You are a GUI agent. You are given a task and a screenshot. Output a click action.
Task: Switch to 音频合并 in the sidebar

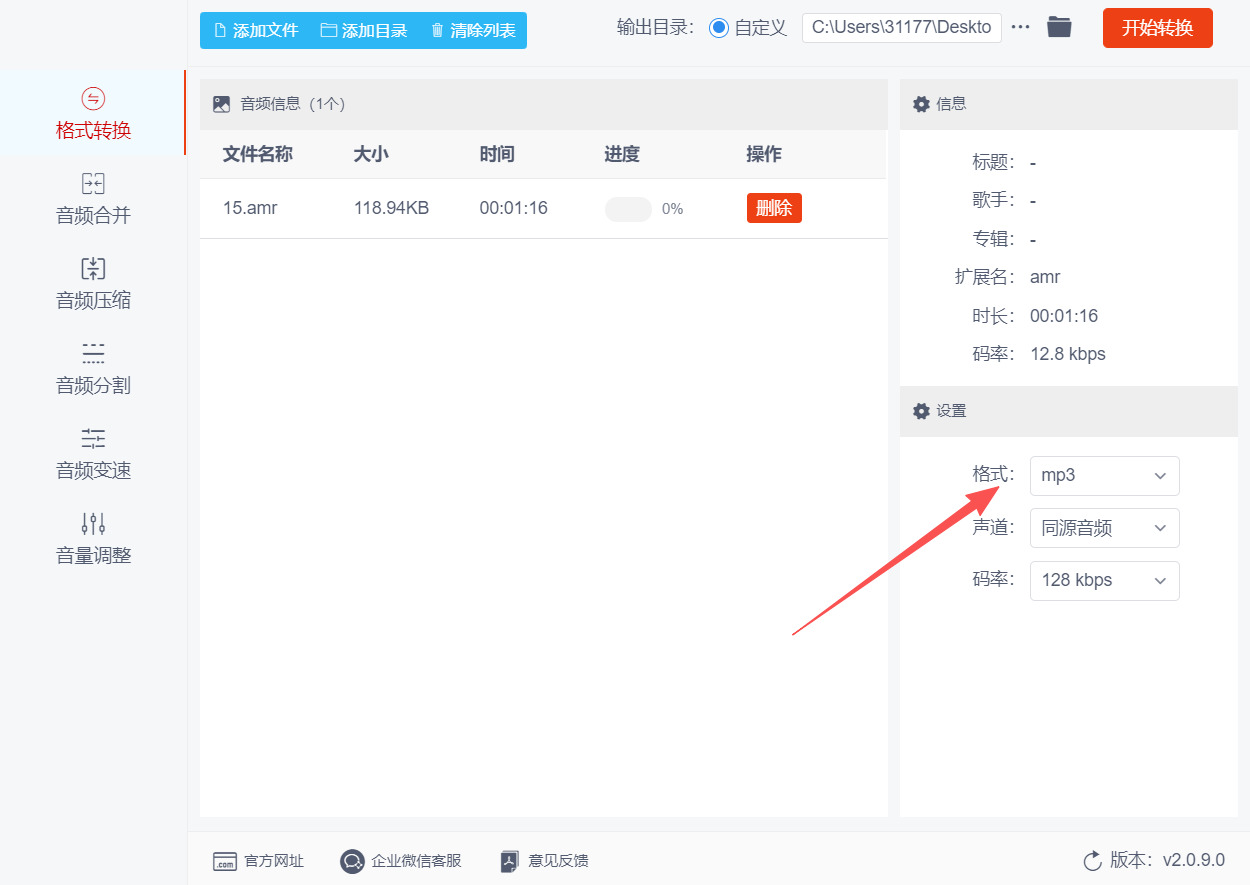(93, 198)
